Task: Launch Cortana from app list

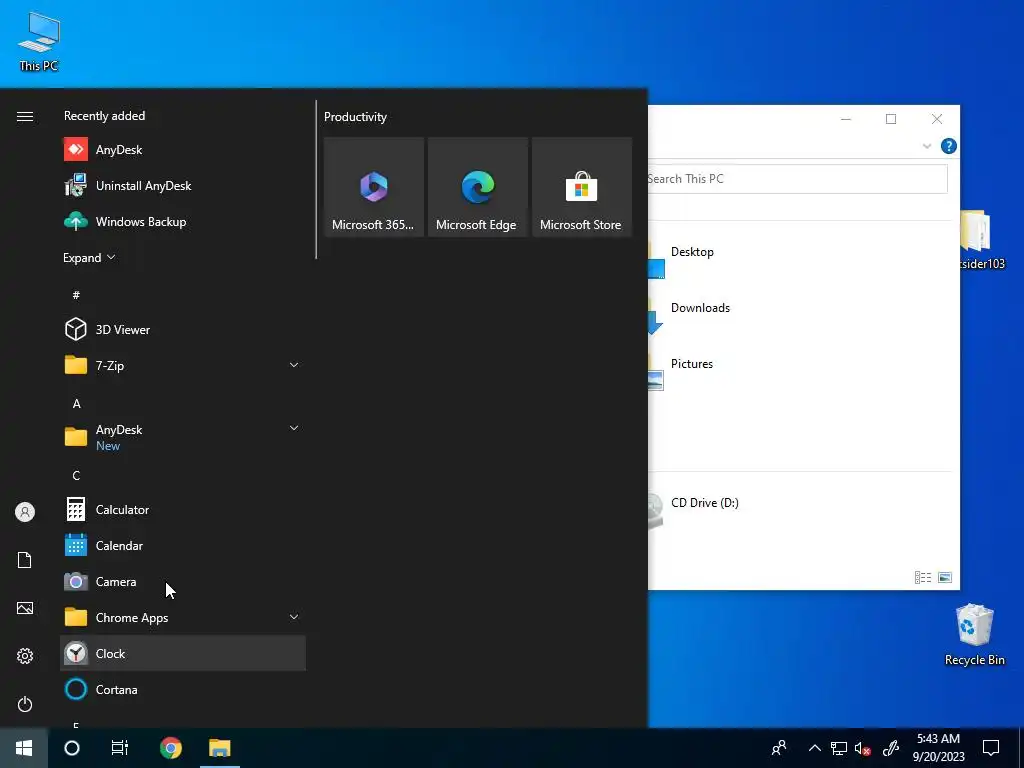Action: tap(183, 689)
